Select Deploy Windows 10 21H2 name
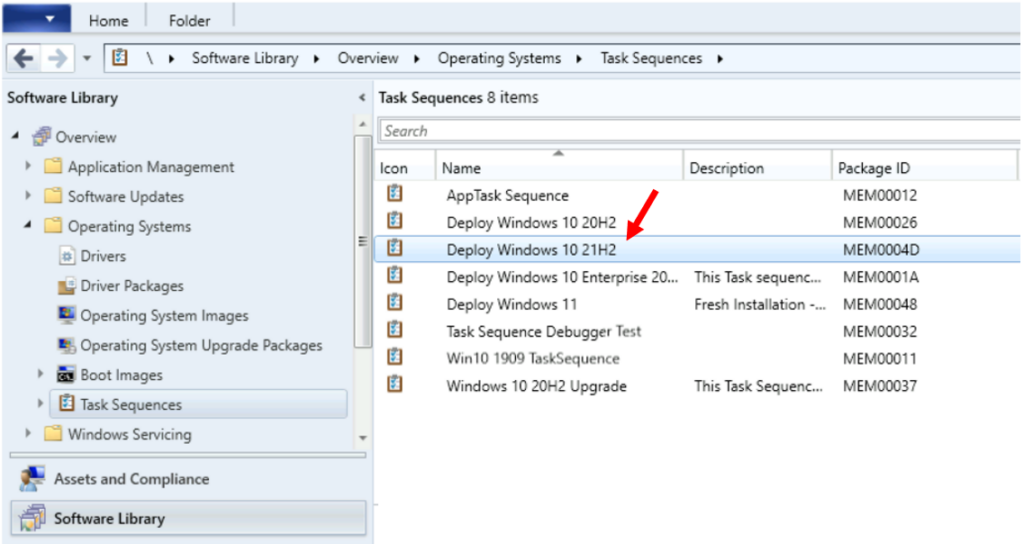Viewport: 1024px width, 544px height. (531, 249)
